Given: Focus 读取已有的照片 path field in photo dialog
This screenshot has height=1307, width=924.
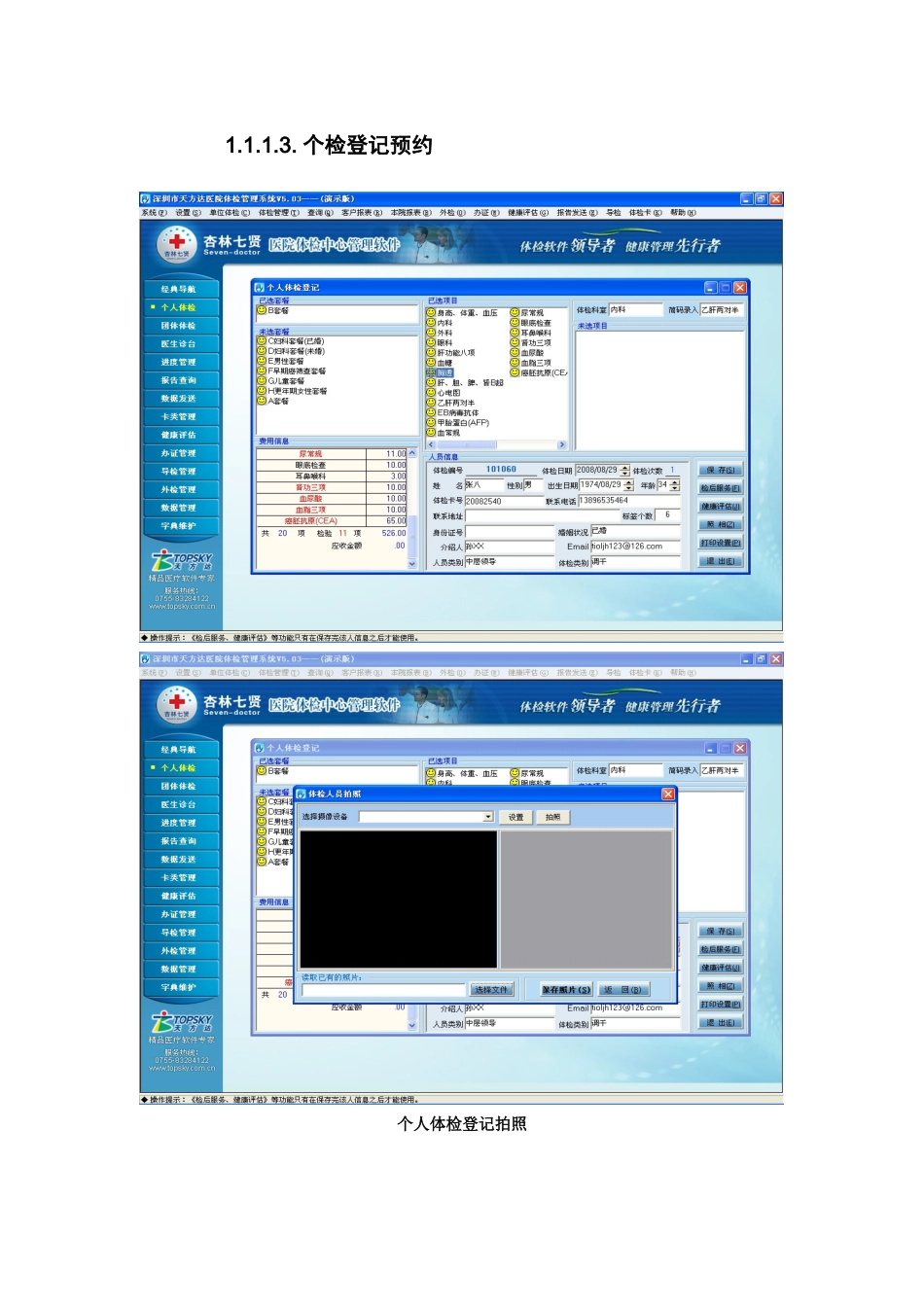Looking at the screenshot, I should pyautogui.click(x=384, y=990).
